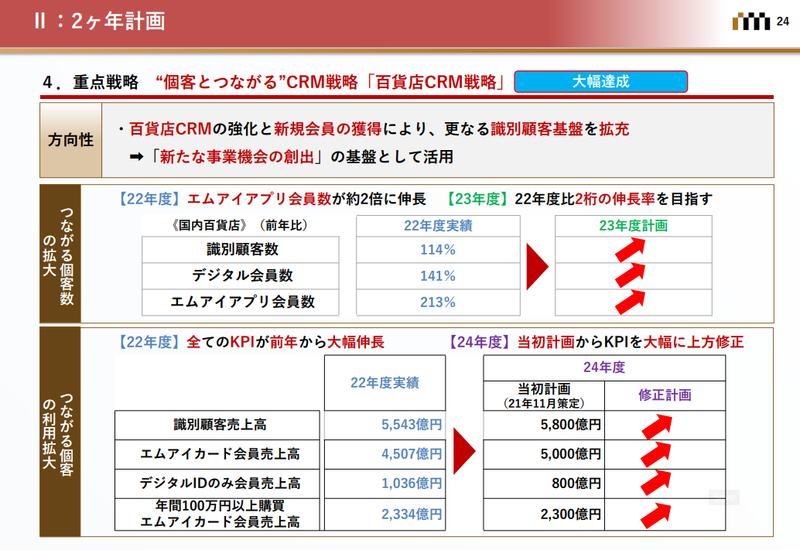This screenshot has width=800, height=550.
Task: Click the red arrow in the 800億円 row
Action: (657, 483)
